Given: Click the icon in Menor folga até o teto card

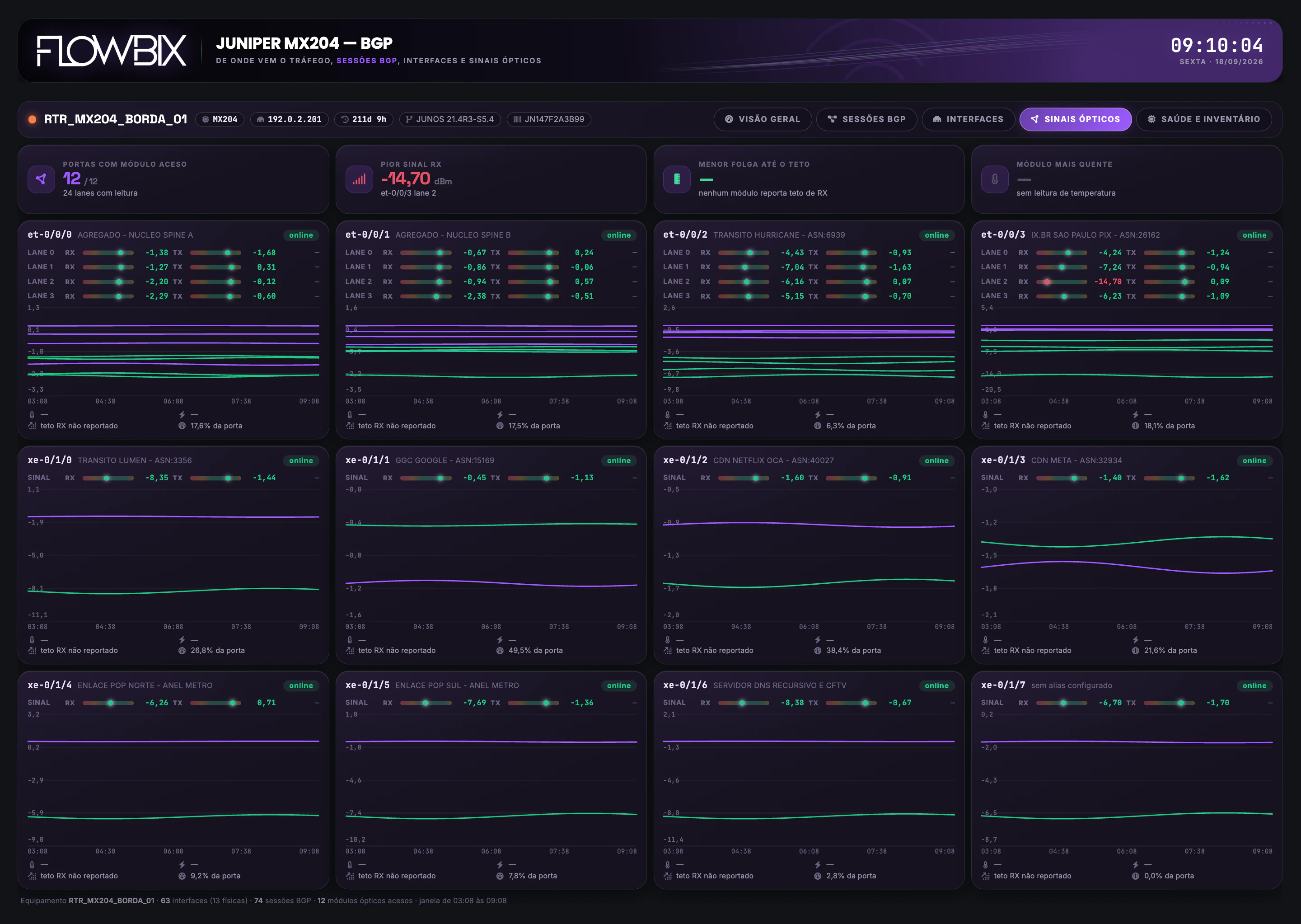Looking at the screenshot, I should [677, 179].
